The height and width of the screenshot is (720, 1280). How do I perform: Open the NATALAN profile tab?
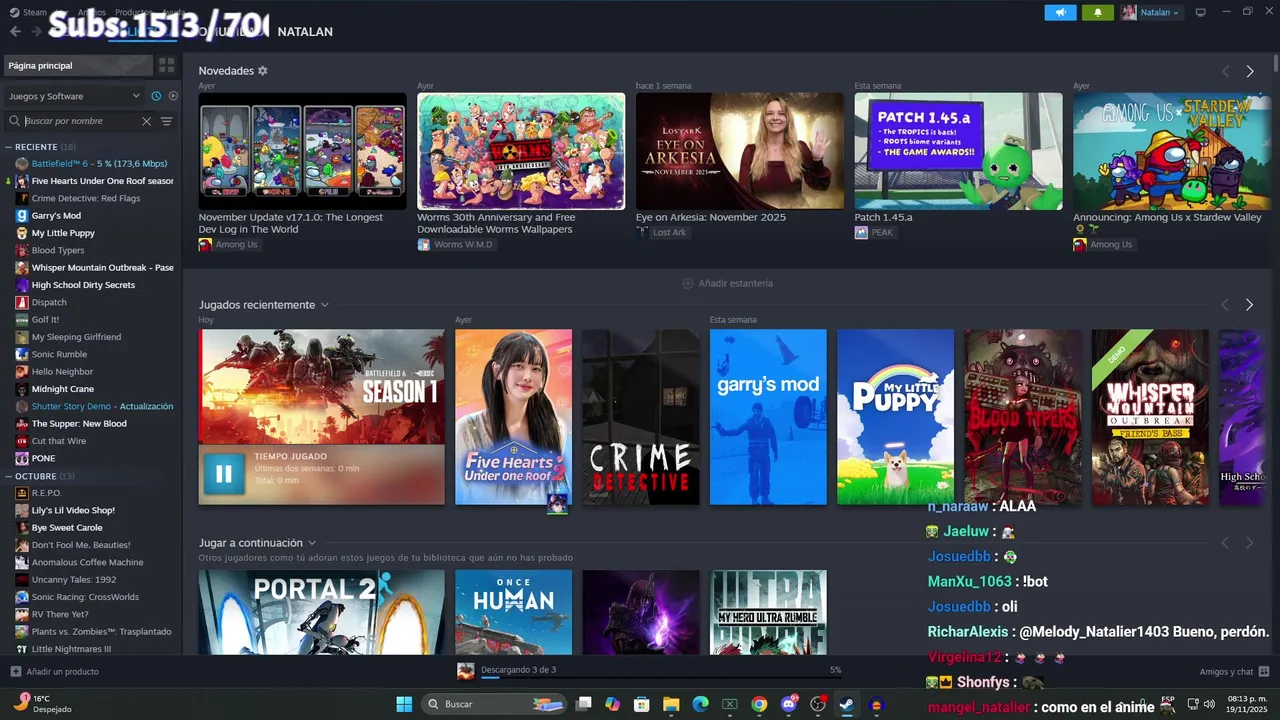pyautogui.click(x=305, y=32)
